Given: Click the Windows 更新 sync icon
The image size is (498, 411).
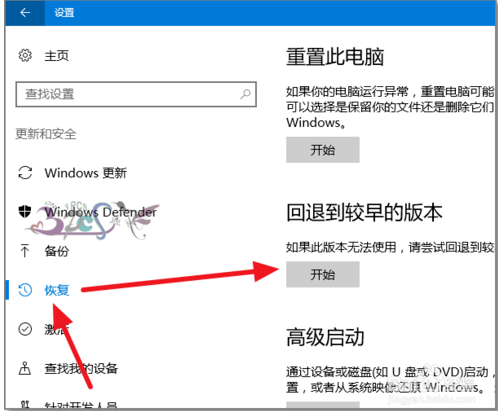Looking at the screenshot, I should pos(25,173).
